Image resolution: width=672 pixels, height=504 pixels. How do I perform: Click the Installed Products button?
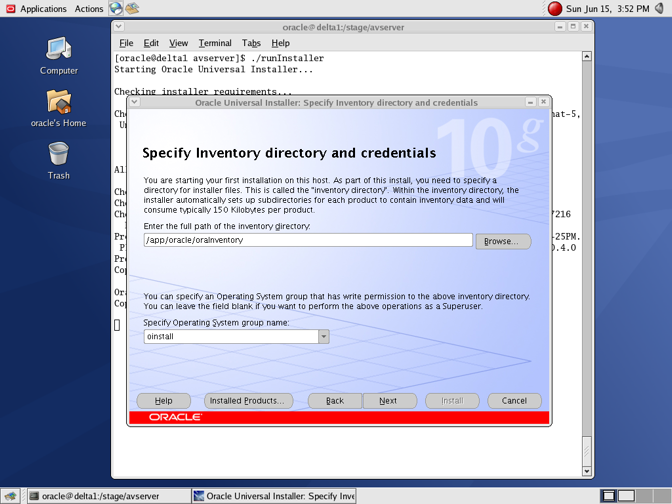pyautogui.click(x=249, y=401)
